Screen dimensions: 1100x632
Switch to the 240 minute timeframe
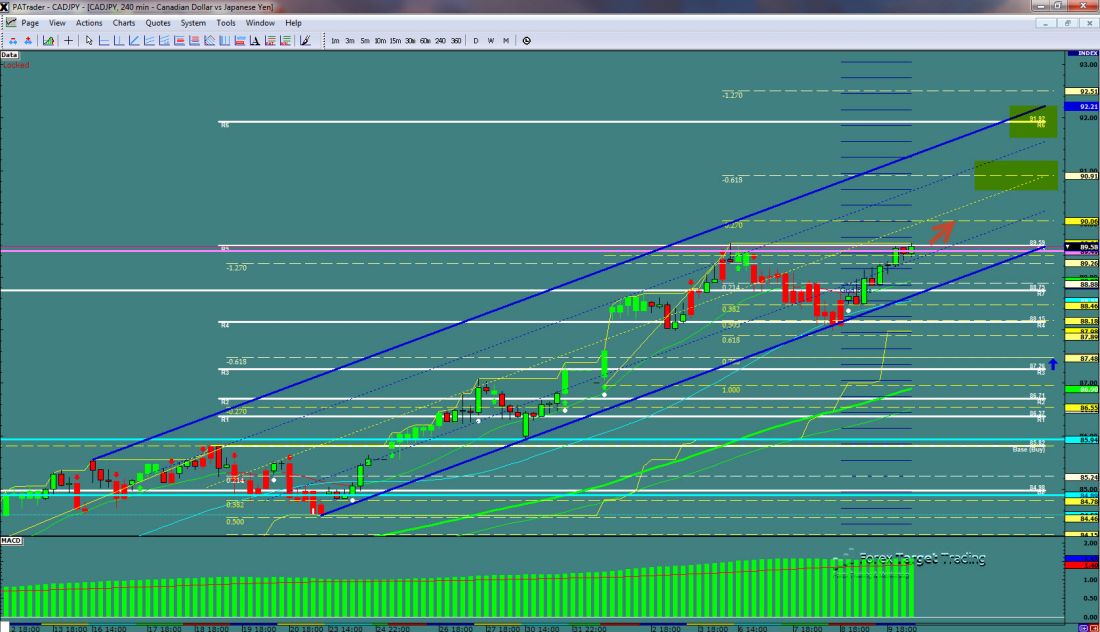coord(440,41)
